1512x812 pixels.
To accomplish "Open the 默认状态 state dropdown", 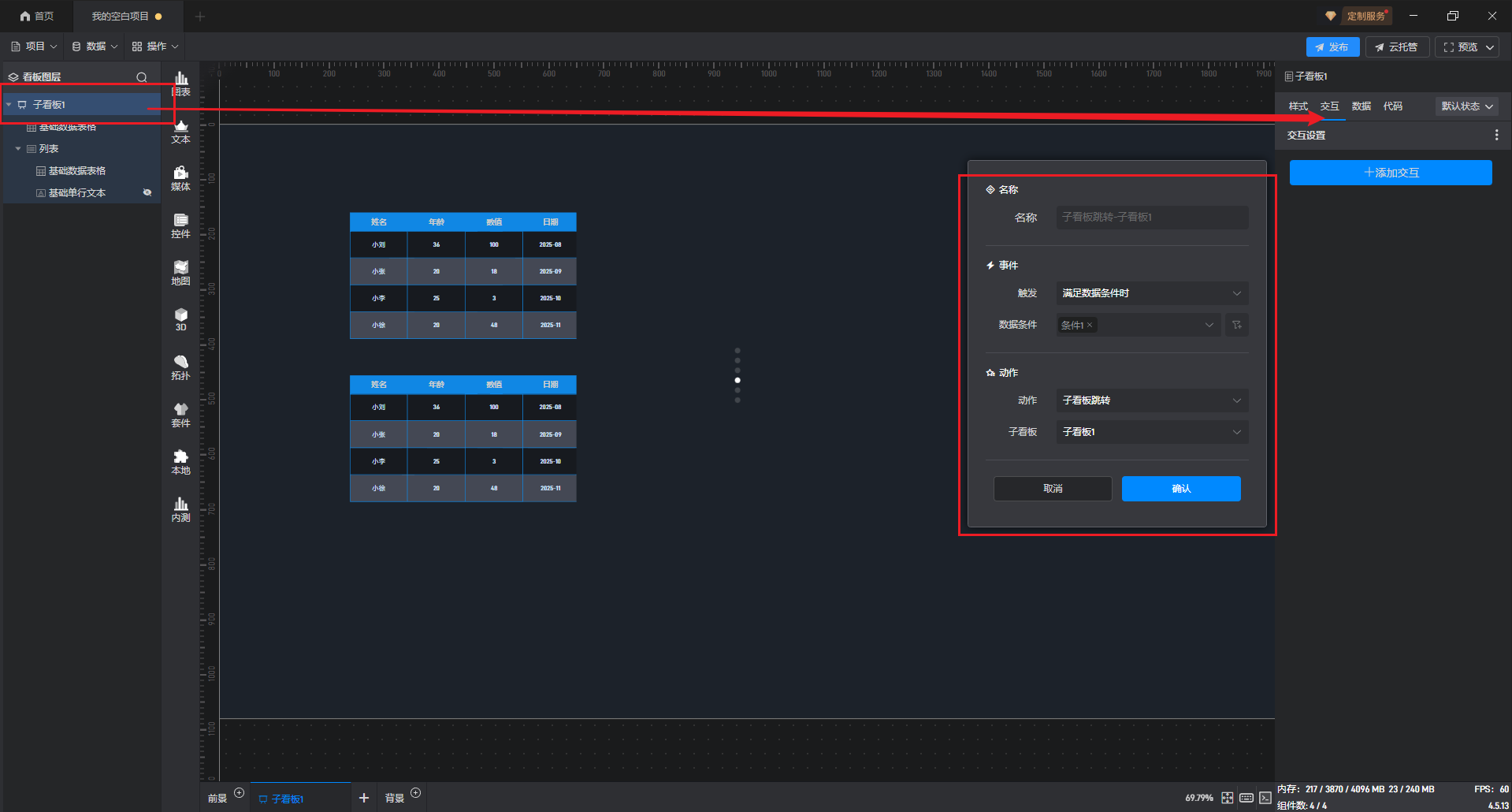I will coord(1466,106).
